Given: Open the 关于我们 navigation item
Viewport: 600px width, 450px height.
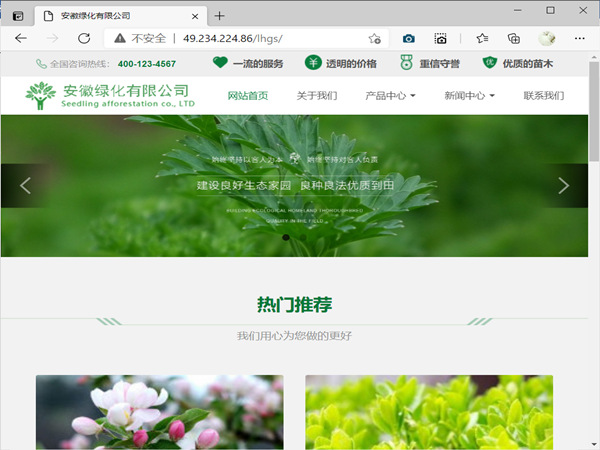Looking at the screenshot, I should click(x=317, y=96).
